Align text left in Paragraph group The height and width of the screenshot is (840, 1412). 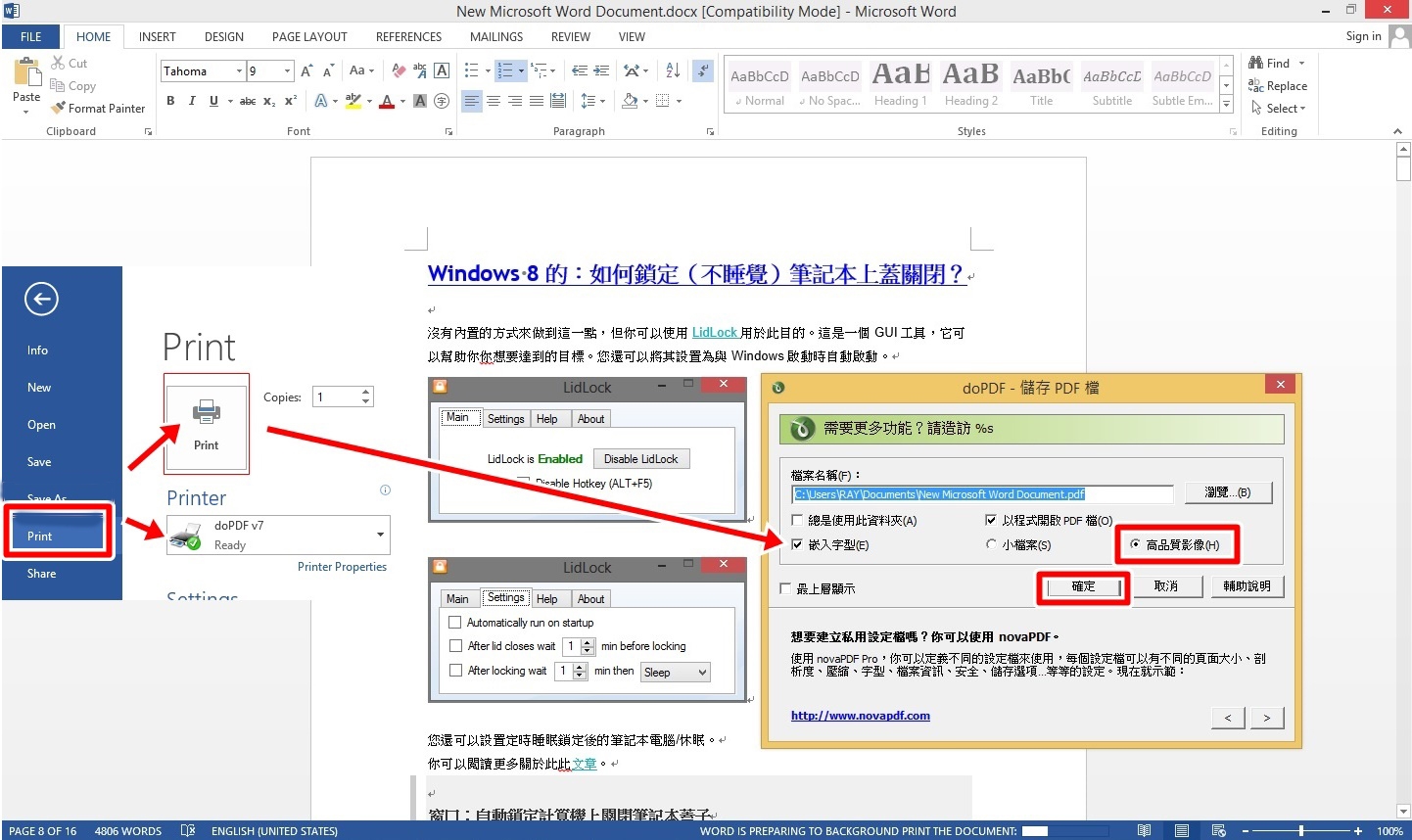[472, 101]
